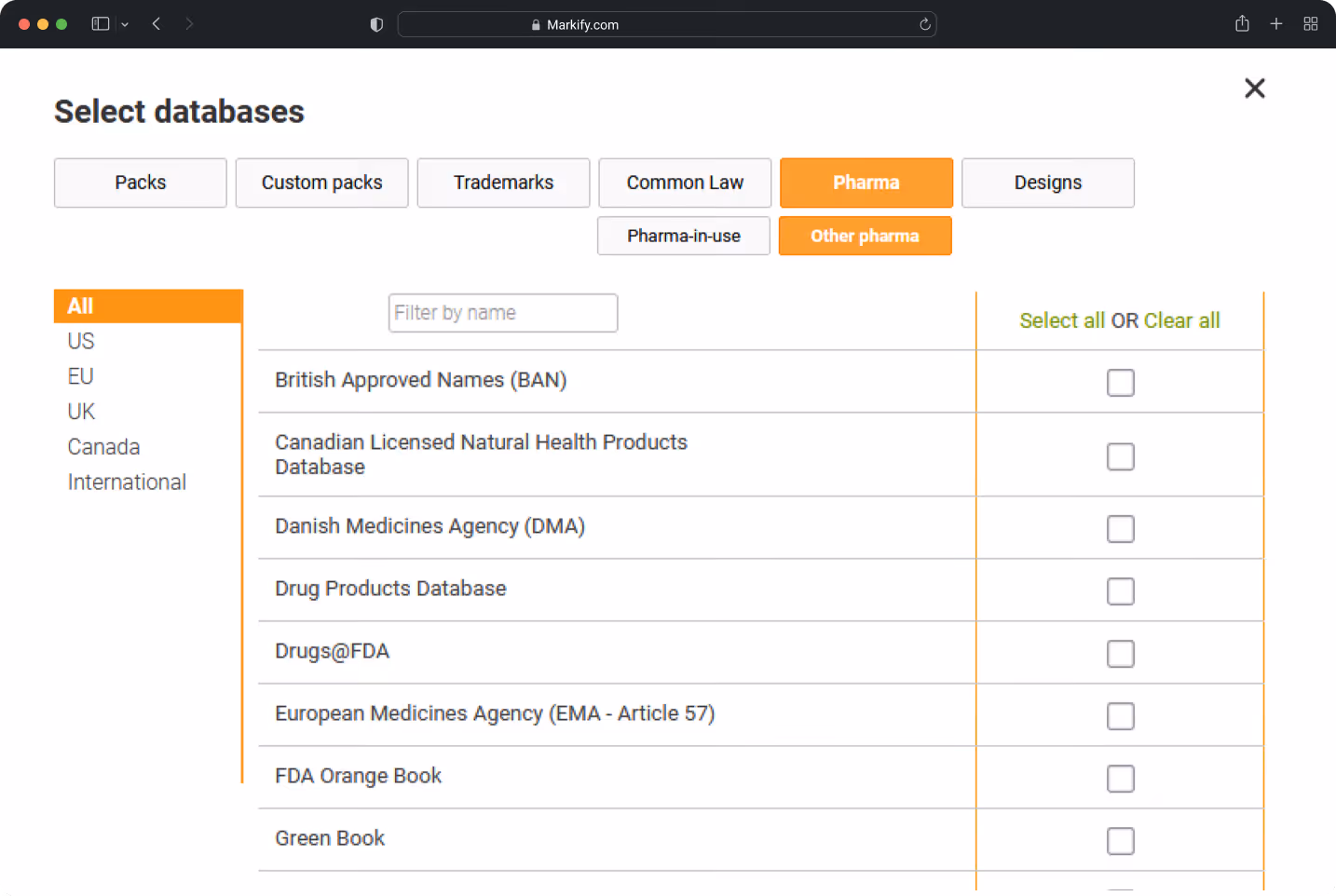Close the Select databases dialog
This screenshot has height=896, width=1336.
1254,88
